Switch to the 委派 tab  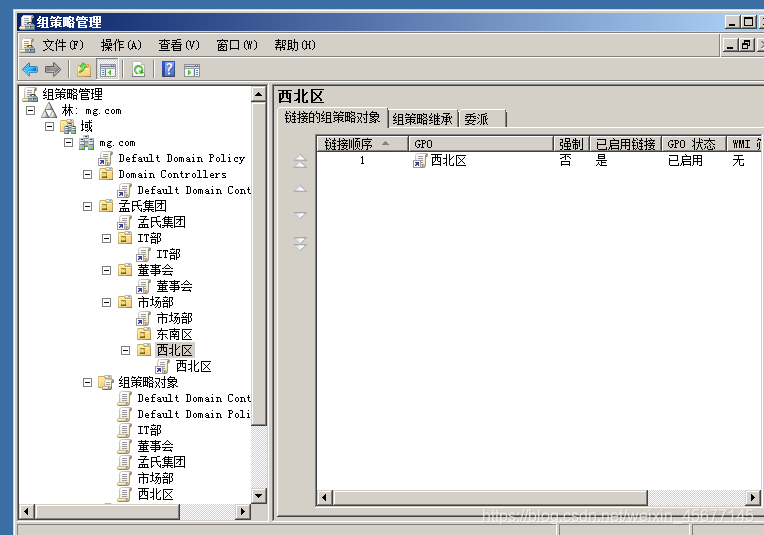481,119
